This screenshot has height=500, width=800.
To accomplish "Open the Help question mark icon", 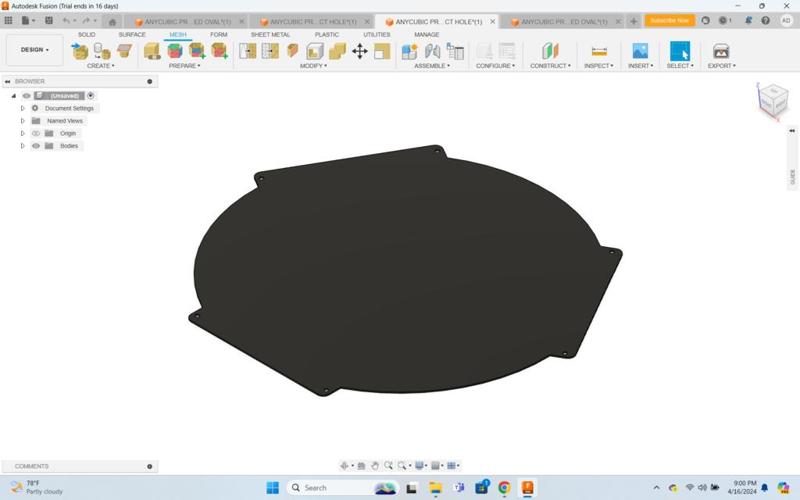I will click(765, 21).
